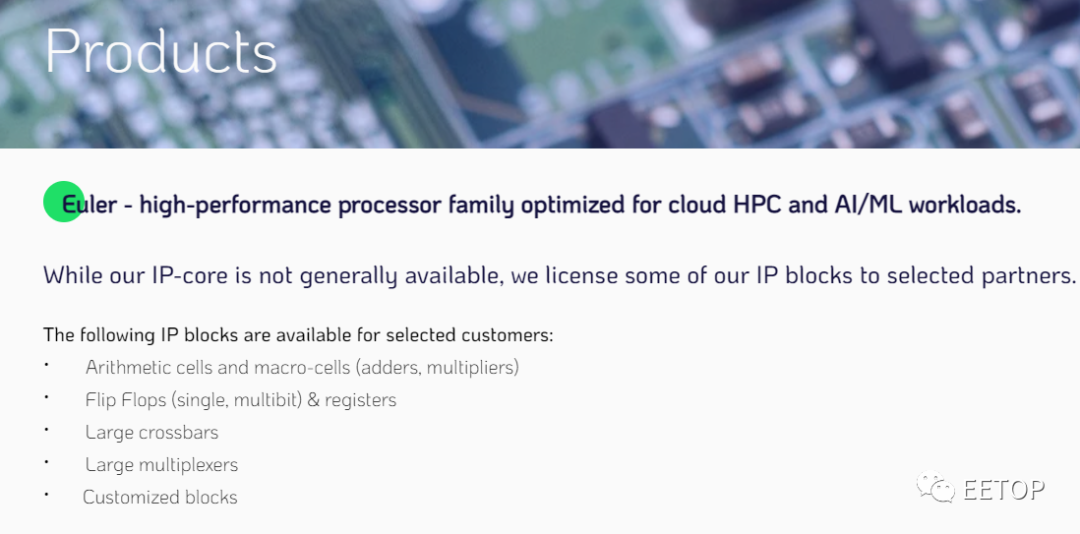
Task: Select the Large crossbars list item
Action: [x=152, y=433]
